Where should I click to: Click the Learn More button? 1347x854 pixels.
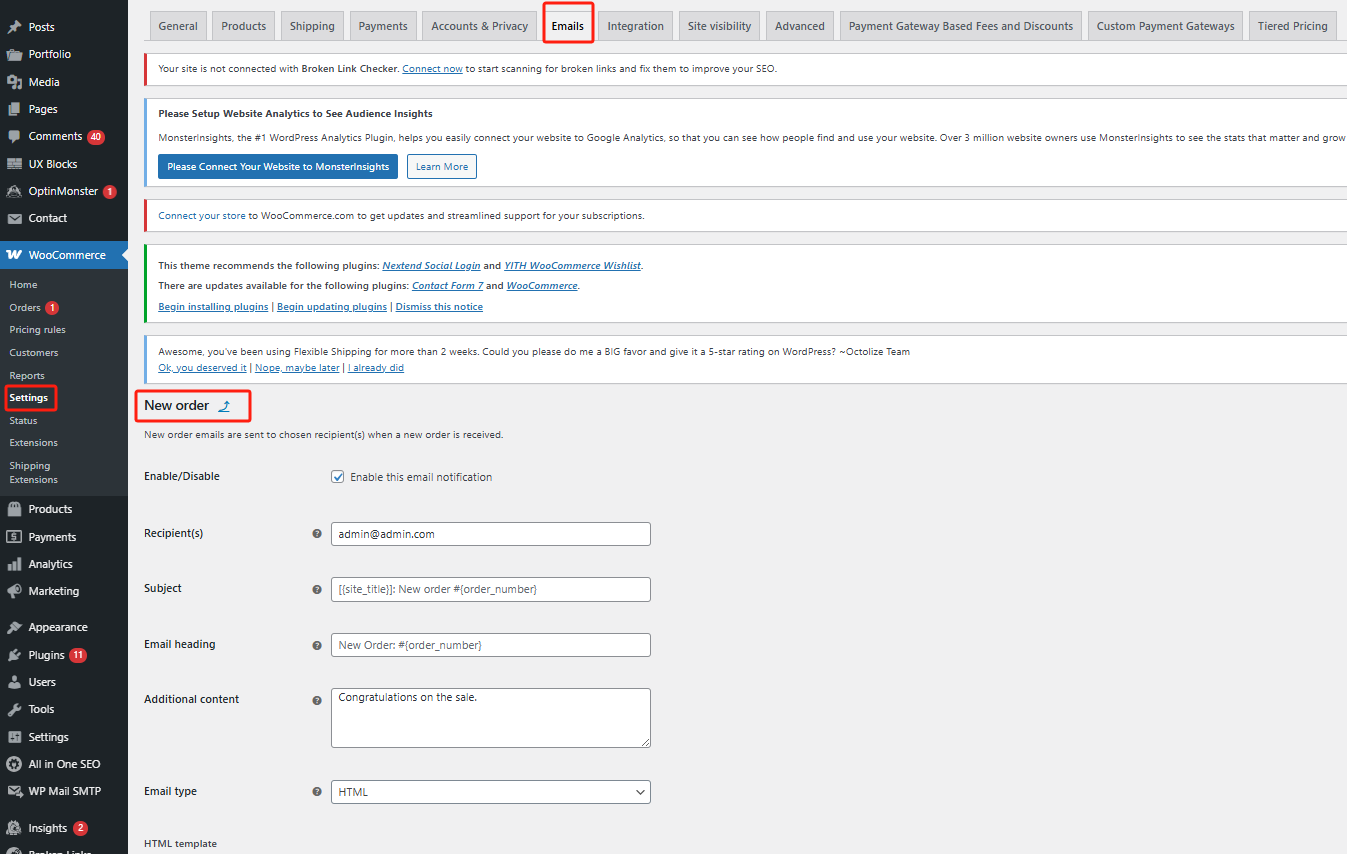(x=442, y=167)
